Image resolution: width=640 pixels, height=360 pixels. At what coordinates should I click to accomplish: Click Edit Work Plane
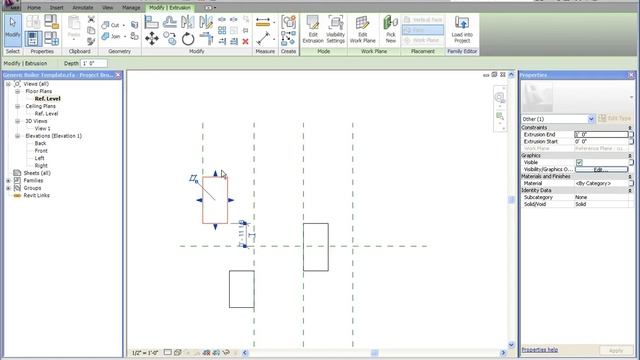pos(362,29)
